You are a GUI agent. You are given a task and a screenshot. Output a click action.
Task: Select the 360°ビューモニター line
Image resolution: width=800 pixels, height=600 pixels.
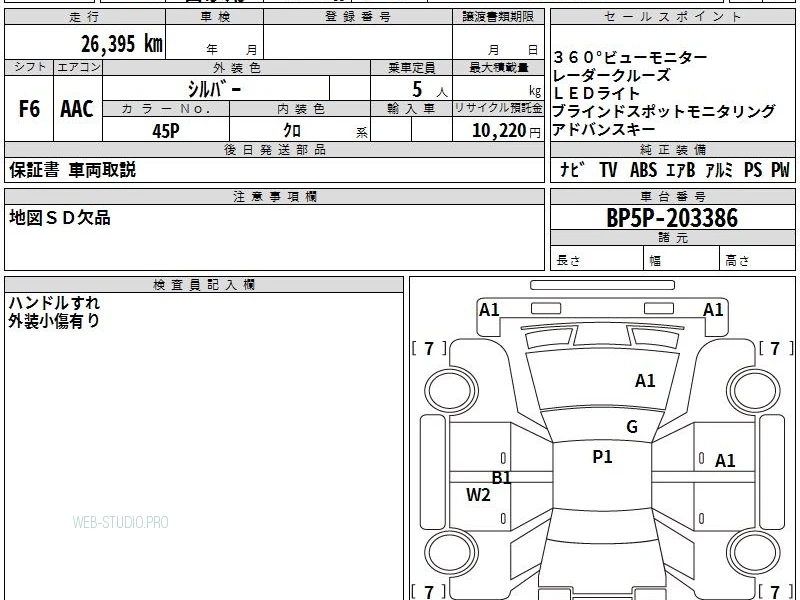[x=630, y=57]
